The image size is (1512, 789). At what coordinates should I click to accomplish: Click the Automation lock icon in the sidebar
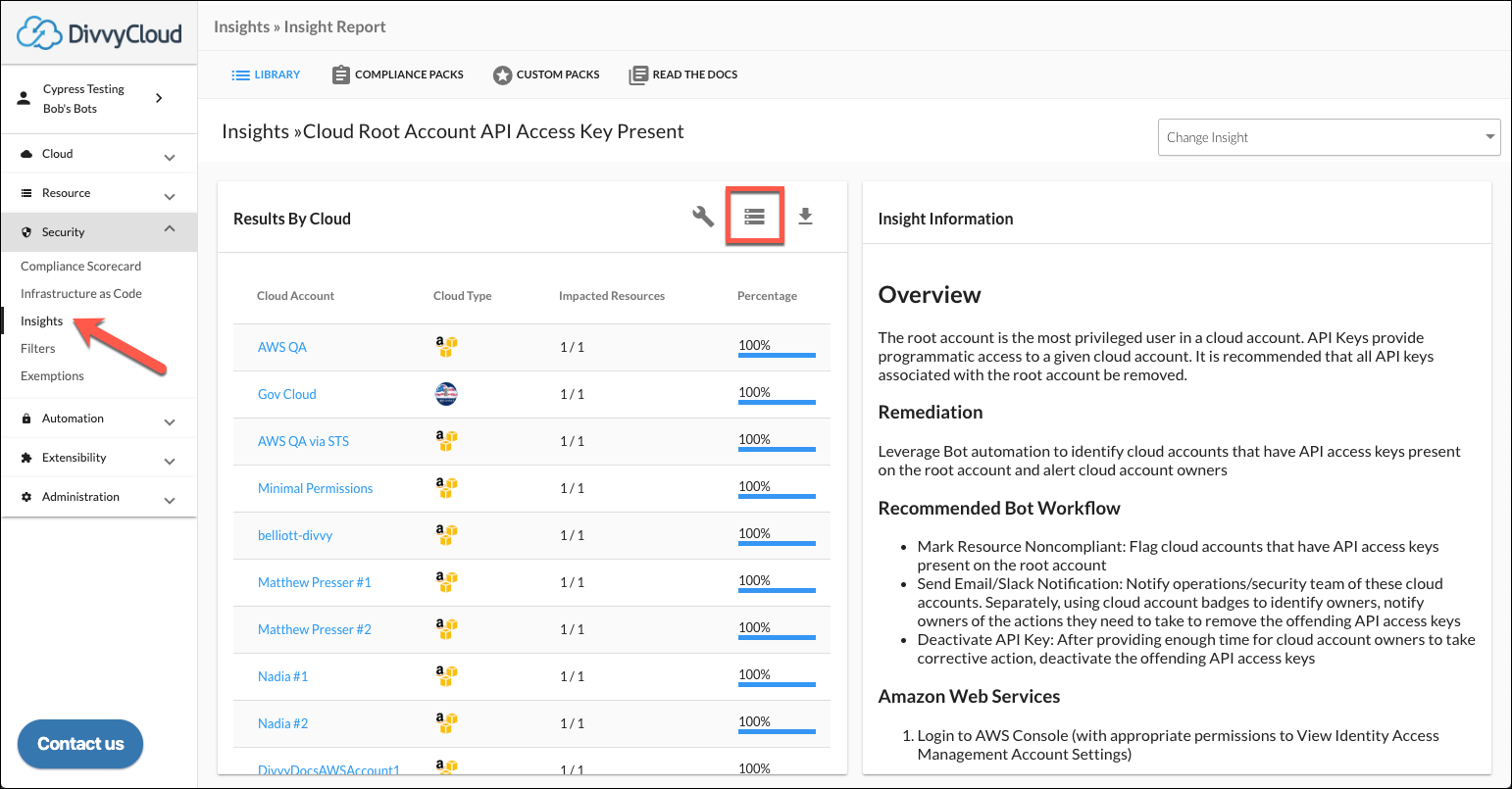click(x=26, y=419)
